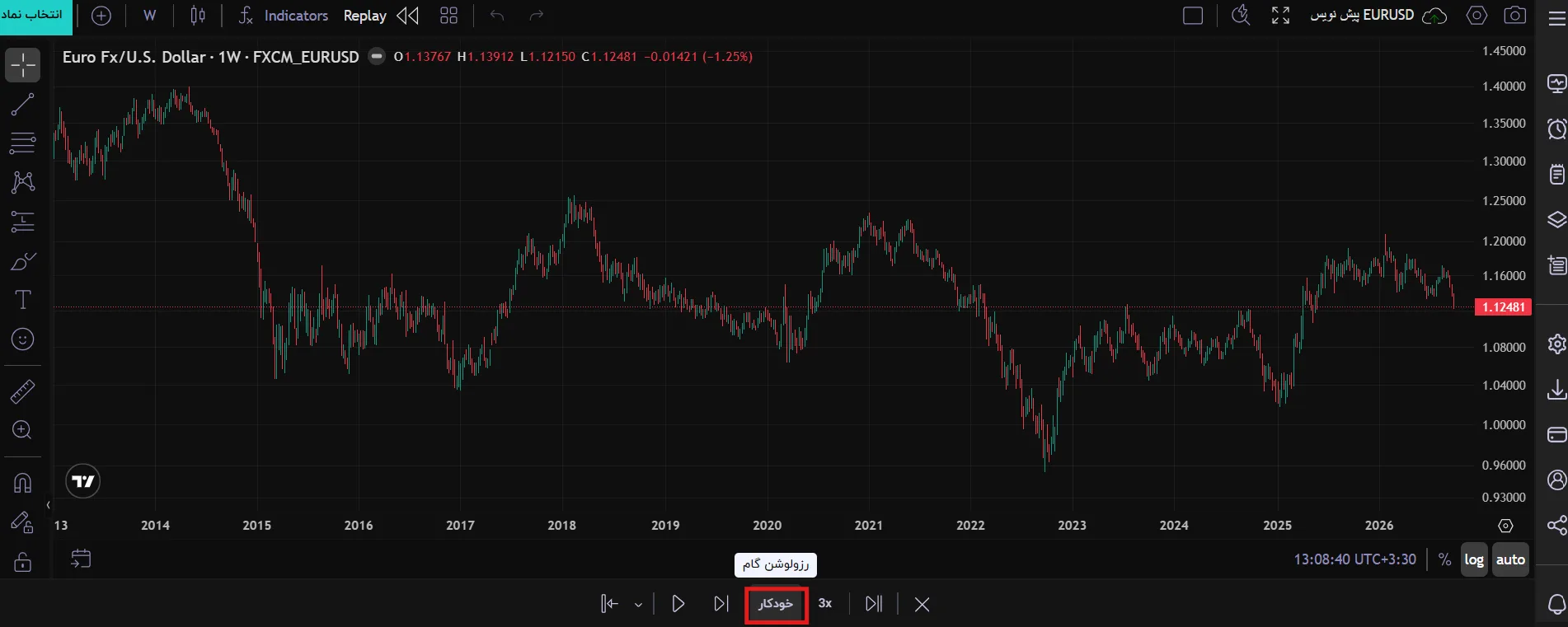This screenshot has height=627, width=1568.
Task: Click the Replay toolbar button
Action: (381, 16)
